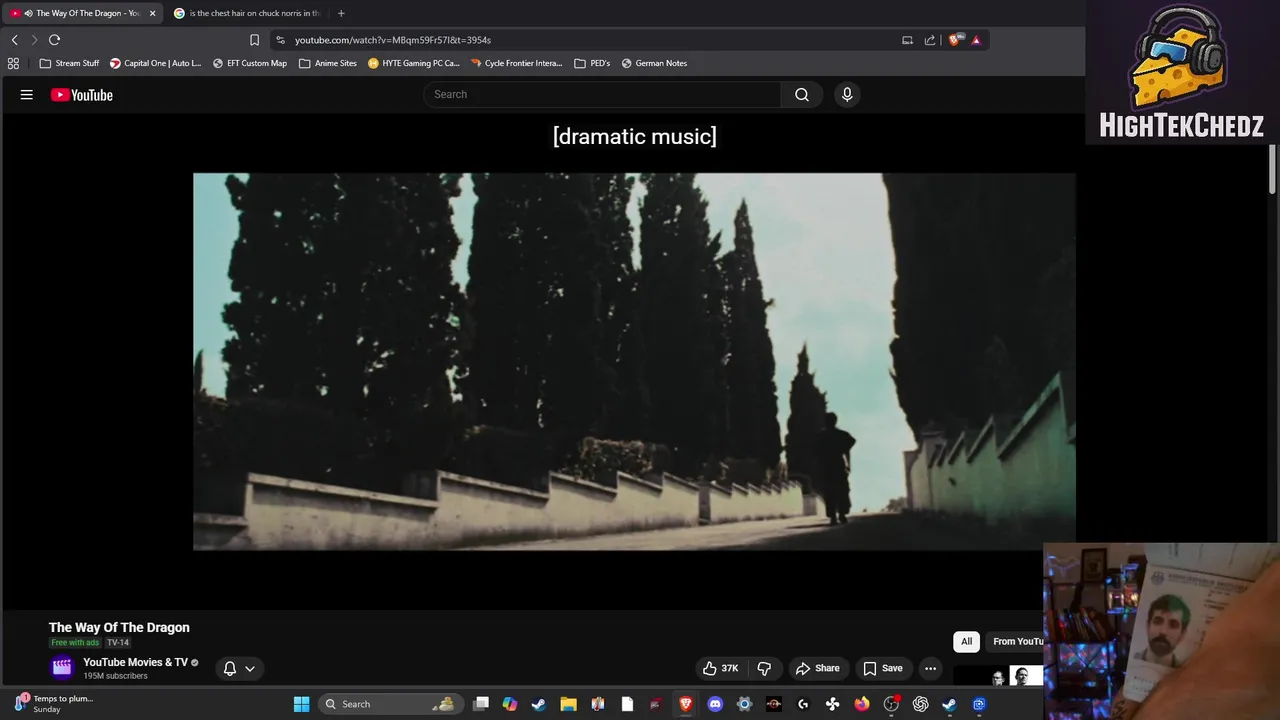Click into the YouTube search field
Screen dimensions: 1280x720
click(602, 94)
